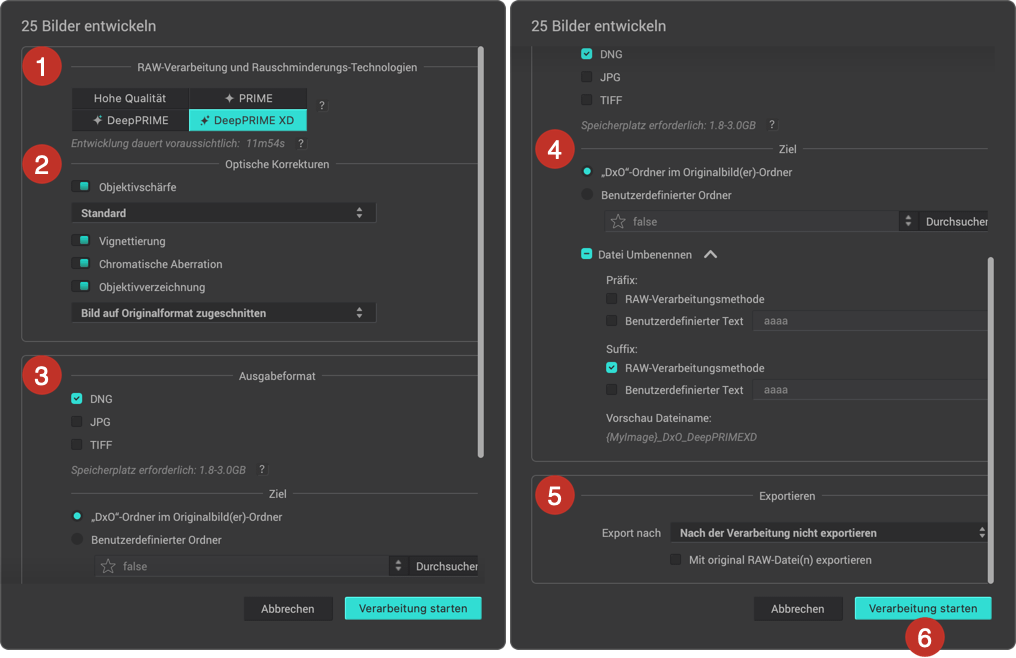Open Bild auf Originalformat zugeschnitten dropdown
Image resolution: width=1016 pixels, height=658 pixels.
224,312
